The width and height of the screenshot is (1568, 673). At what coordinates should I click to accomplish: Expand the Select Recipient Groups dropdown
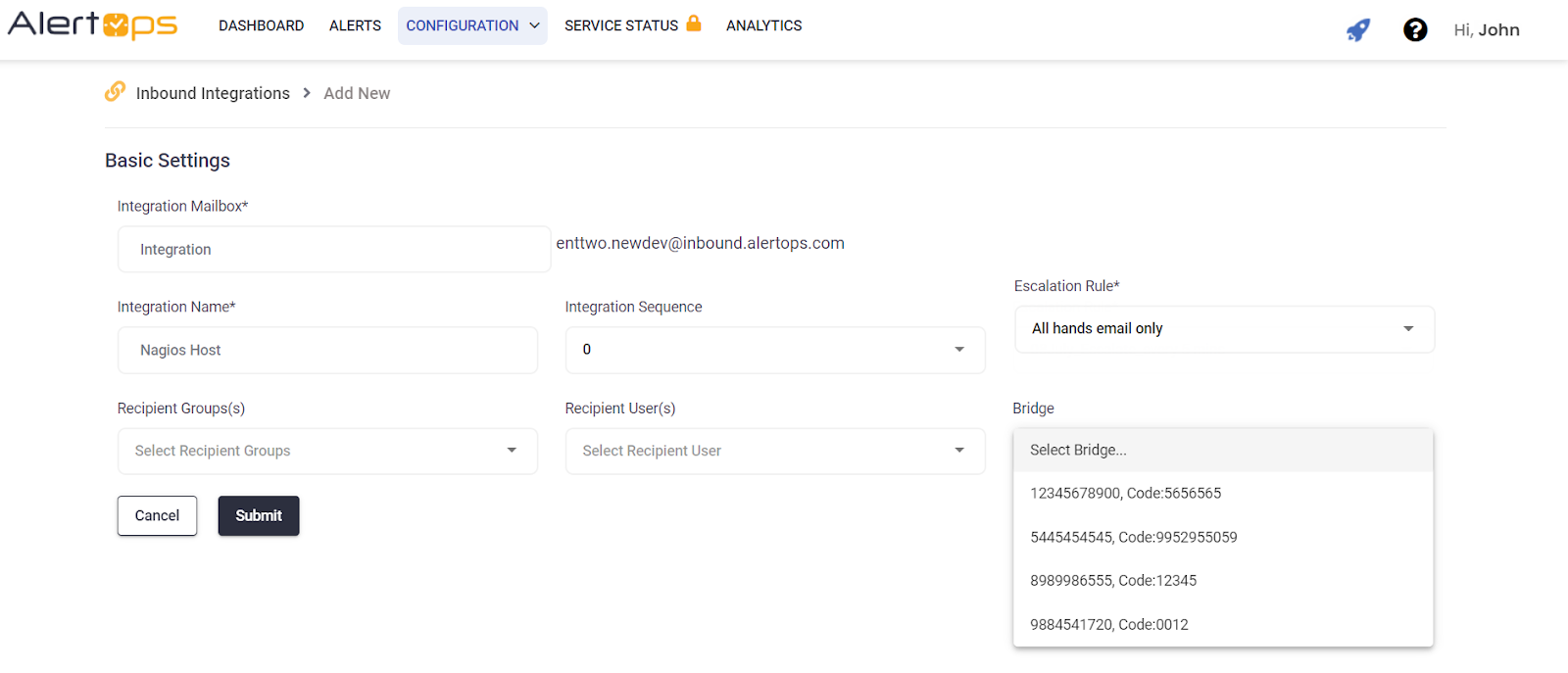(x=327, y=451)
